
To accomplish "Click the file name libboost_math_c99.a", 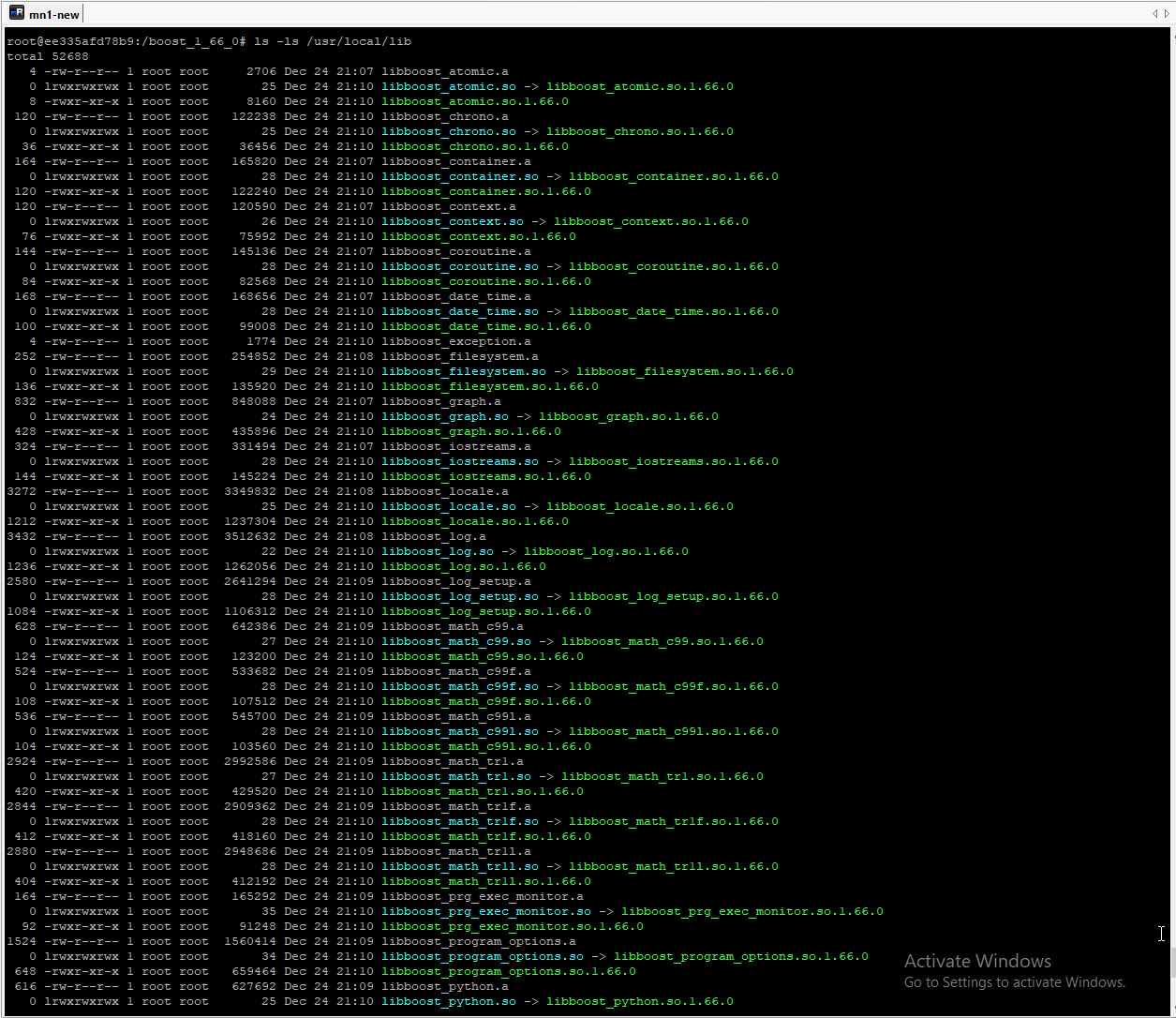I will pyautogui.click(x=453, y=626).
